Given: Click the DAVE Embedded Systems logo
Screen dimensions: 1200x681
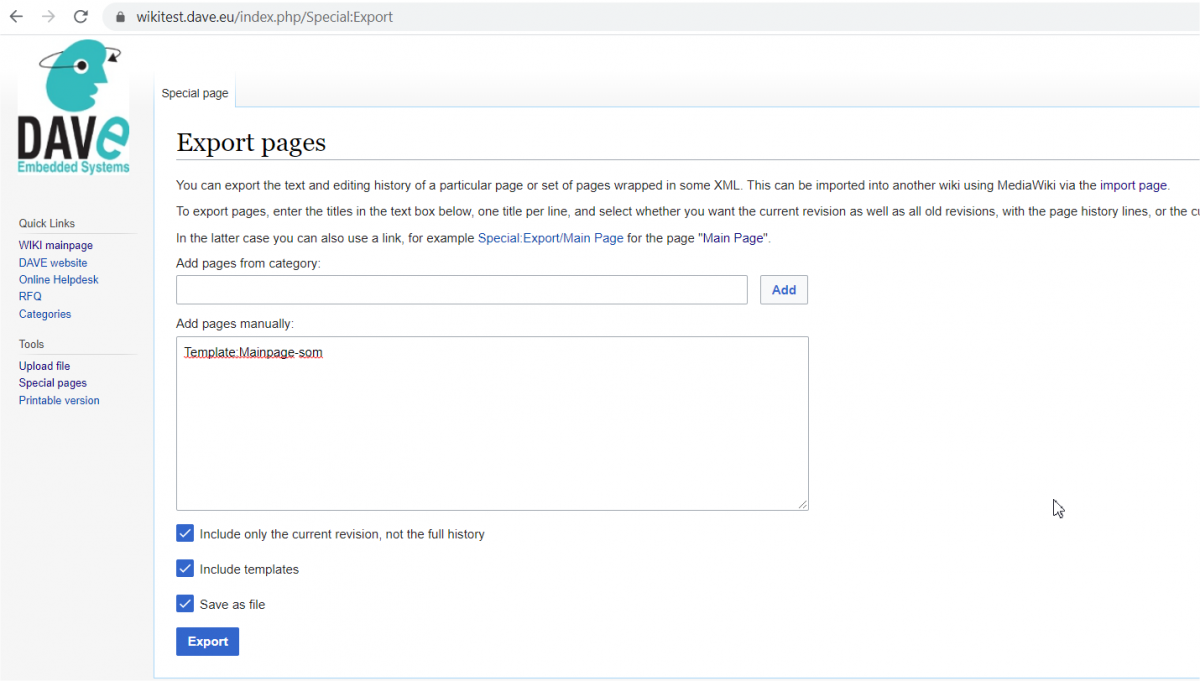Looking at the screenshot, I should [73, 107].
